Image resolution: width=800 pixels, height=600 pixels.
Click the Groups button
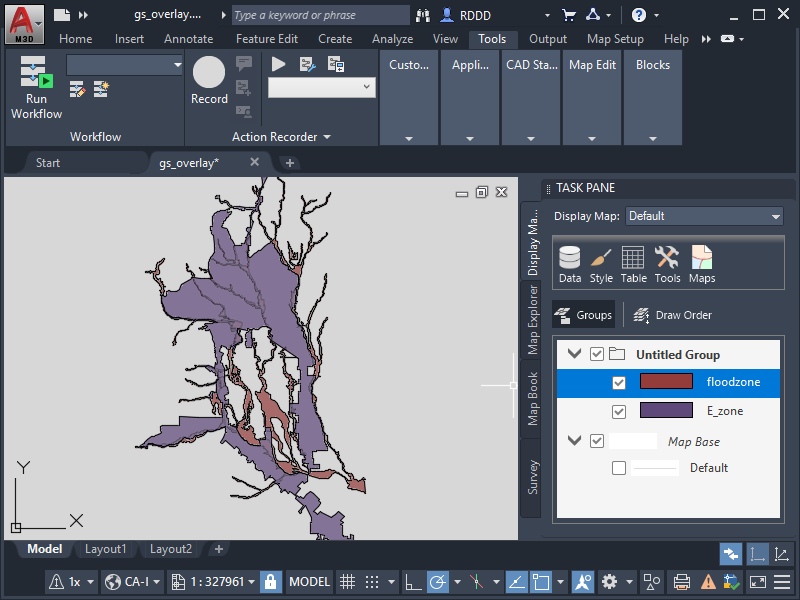click(x=583, y=315)
